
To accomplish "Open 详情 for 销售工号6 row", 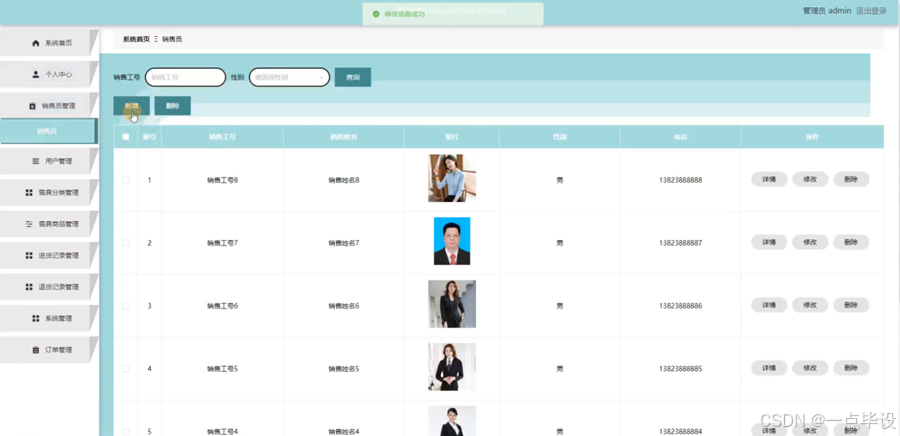I will pyautogui.click(x=769, y=305).
